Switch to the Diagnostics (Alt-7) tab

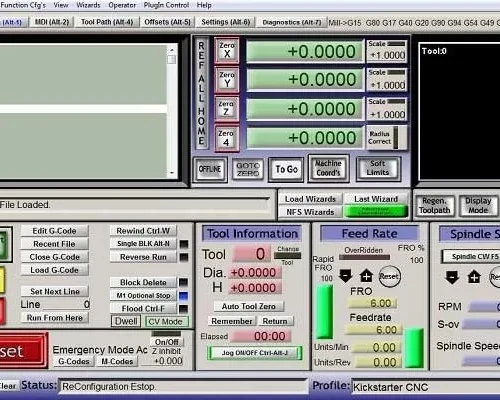click(x=291, y=22)
